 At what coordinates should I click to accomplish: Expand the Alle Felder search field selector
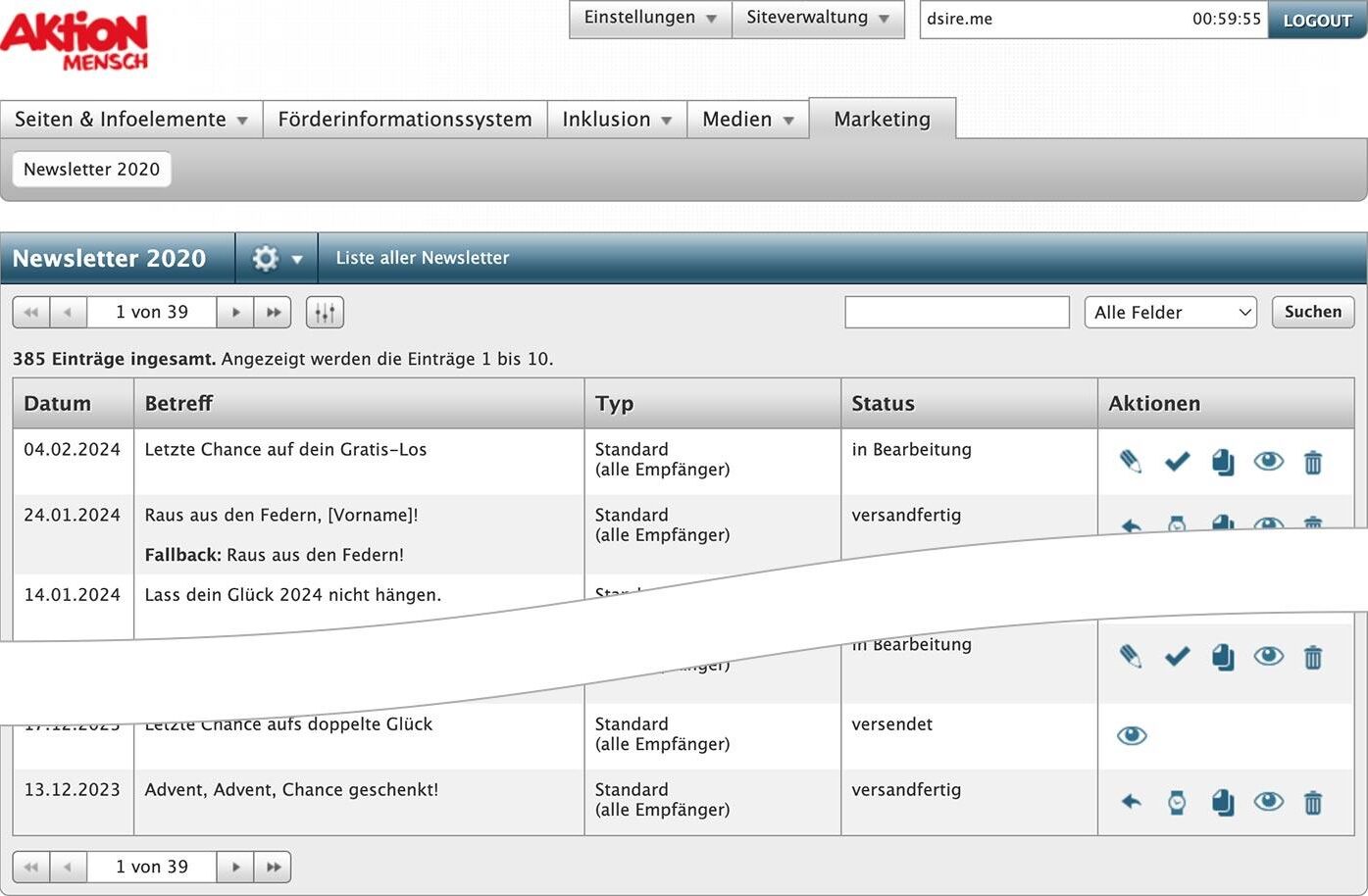(1171, 313)
